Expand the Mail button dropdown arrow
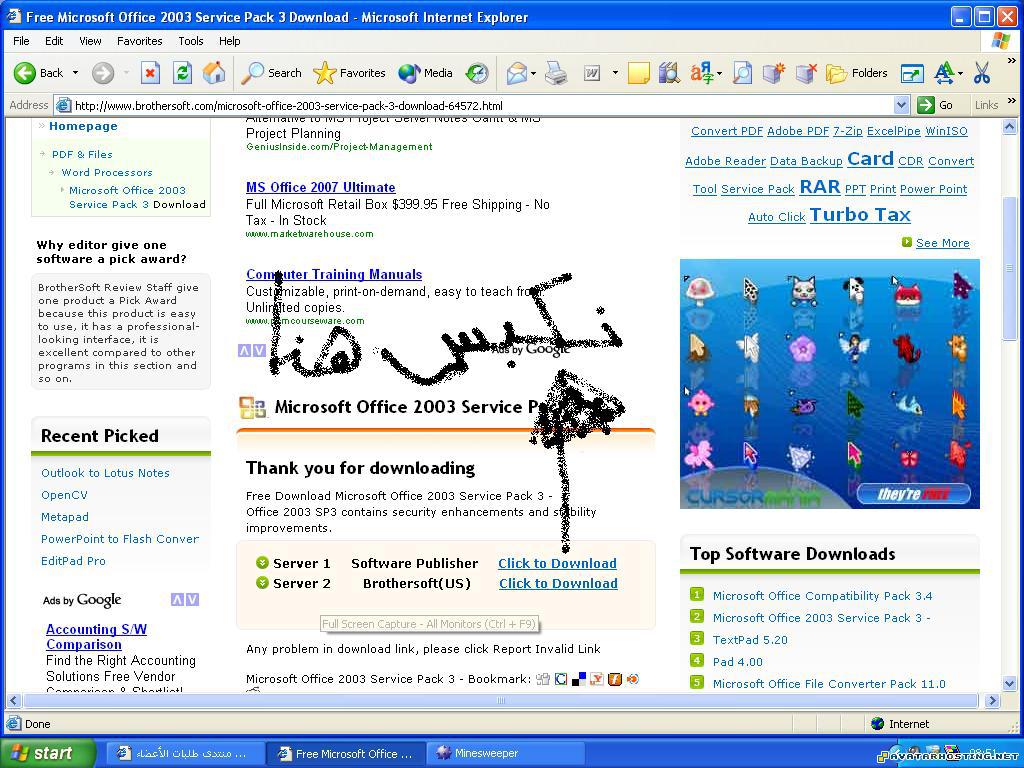Screen dimensions: 1024x768 point(533,73)
